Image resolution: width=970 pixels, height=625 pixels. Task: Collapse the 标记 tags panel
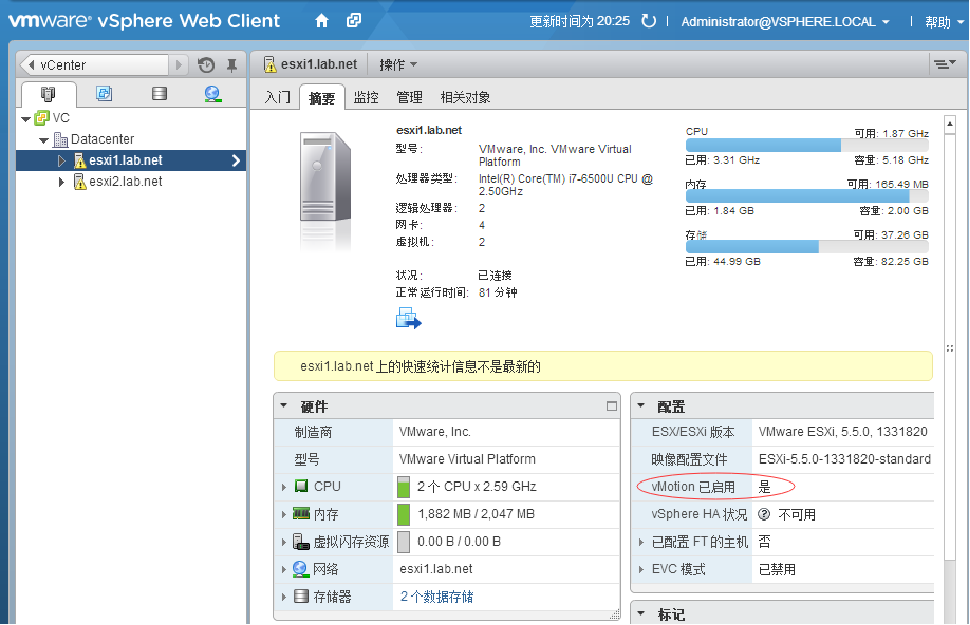click(x=641, y=614)
